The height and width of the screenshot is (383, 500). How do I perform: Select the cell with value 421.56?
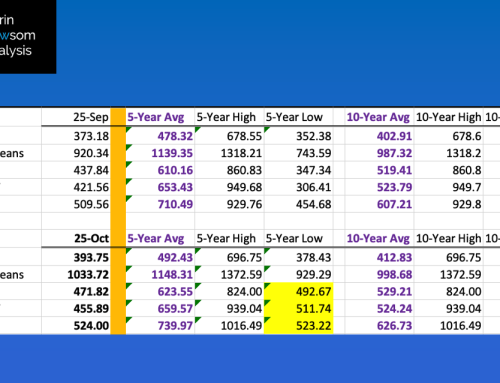76,187
